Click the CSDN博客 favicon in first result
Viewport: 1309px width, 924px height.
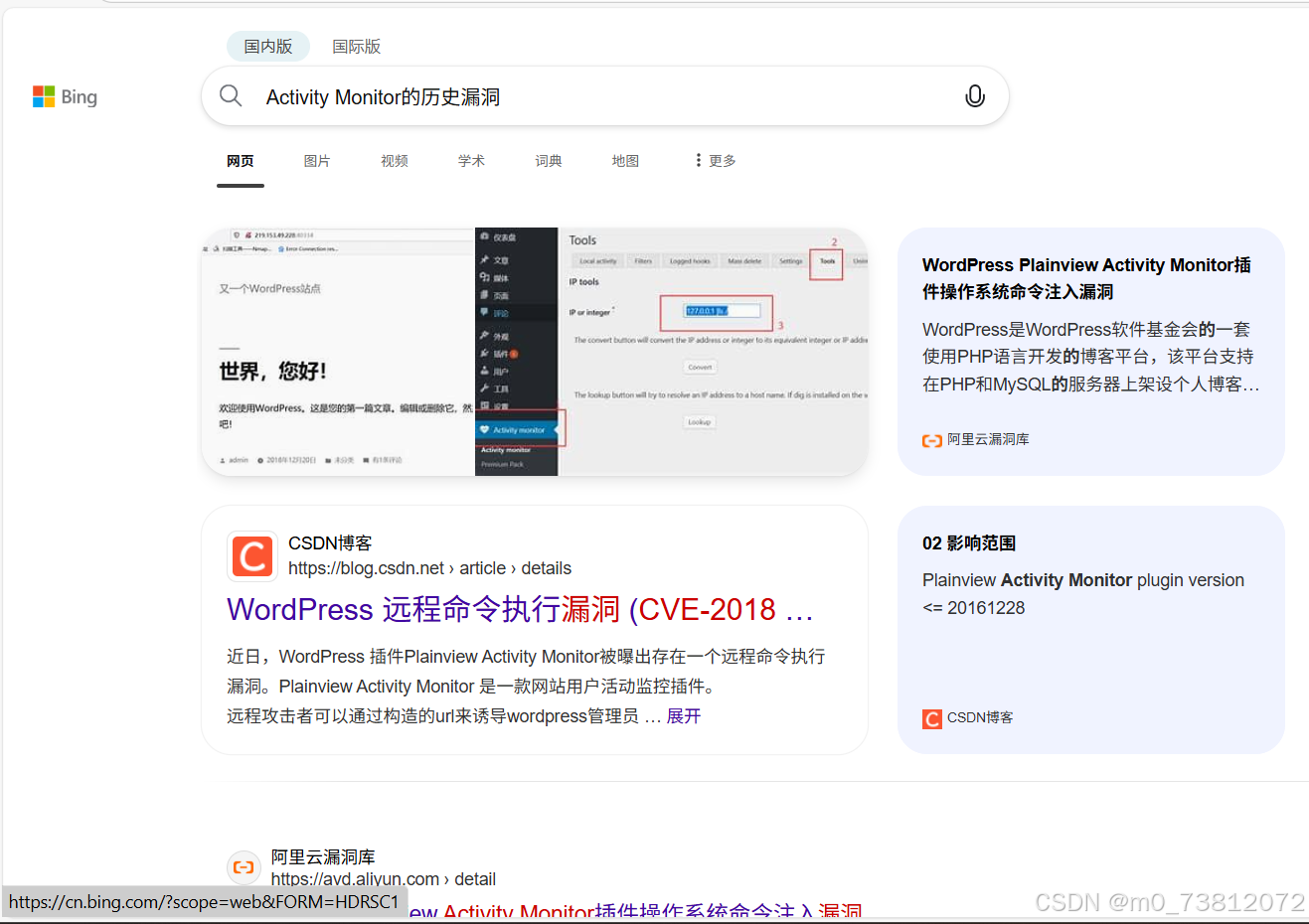(252, 556)
